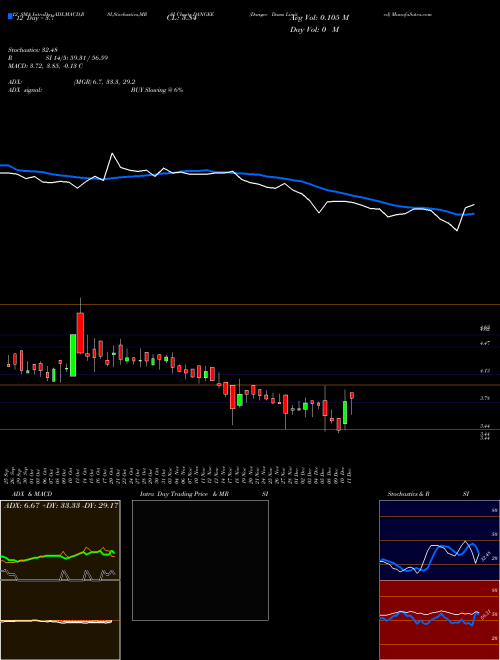Click the 'SI 14/3: 39.31 / 56.59' value
This screenshot has height=660, width=500.
[x=77, y=58]
